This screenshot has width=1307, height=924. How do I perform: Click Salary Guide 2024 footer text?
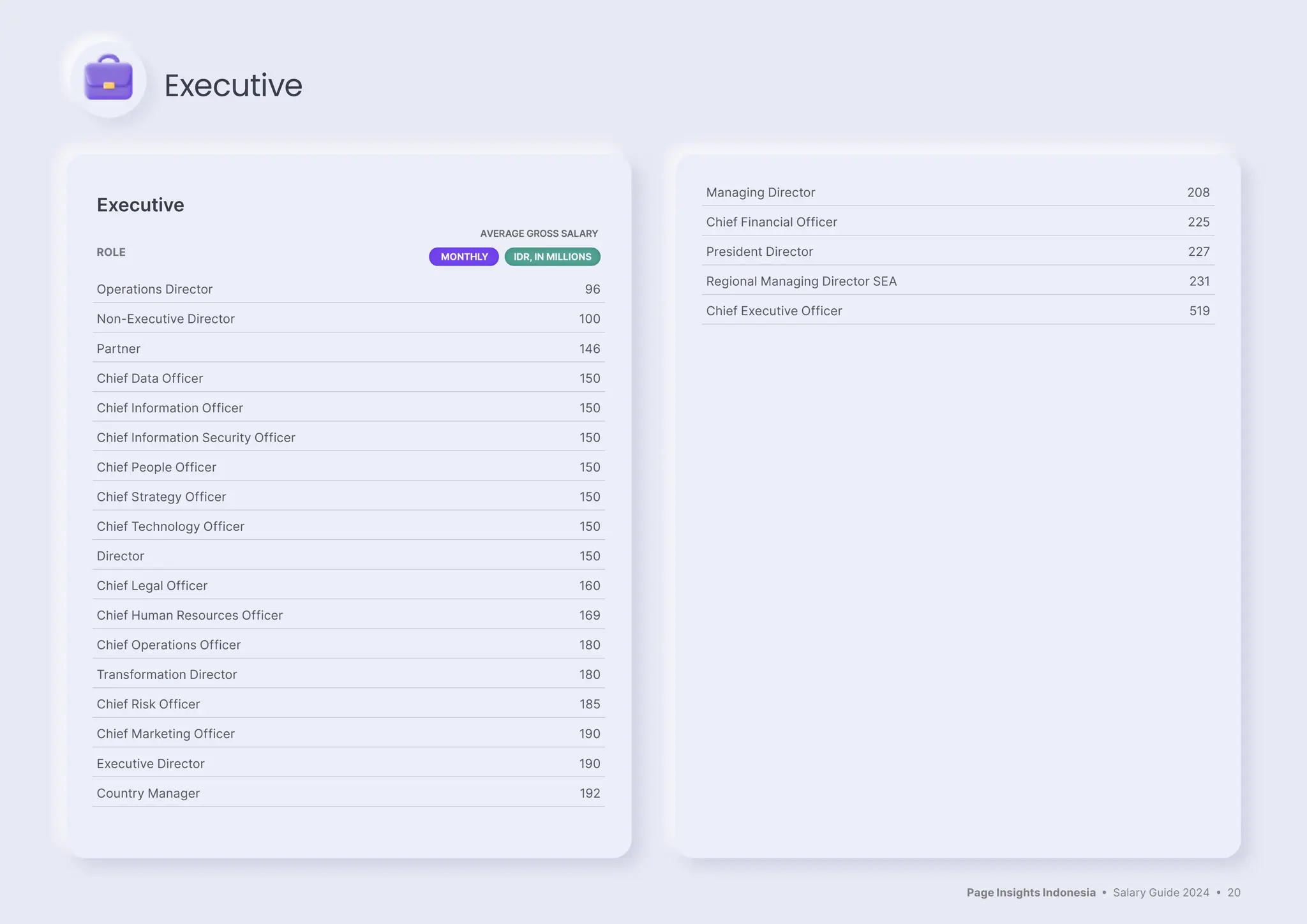[x=1161, y=893]
